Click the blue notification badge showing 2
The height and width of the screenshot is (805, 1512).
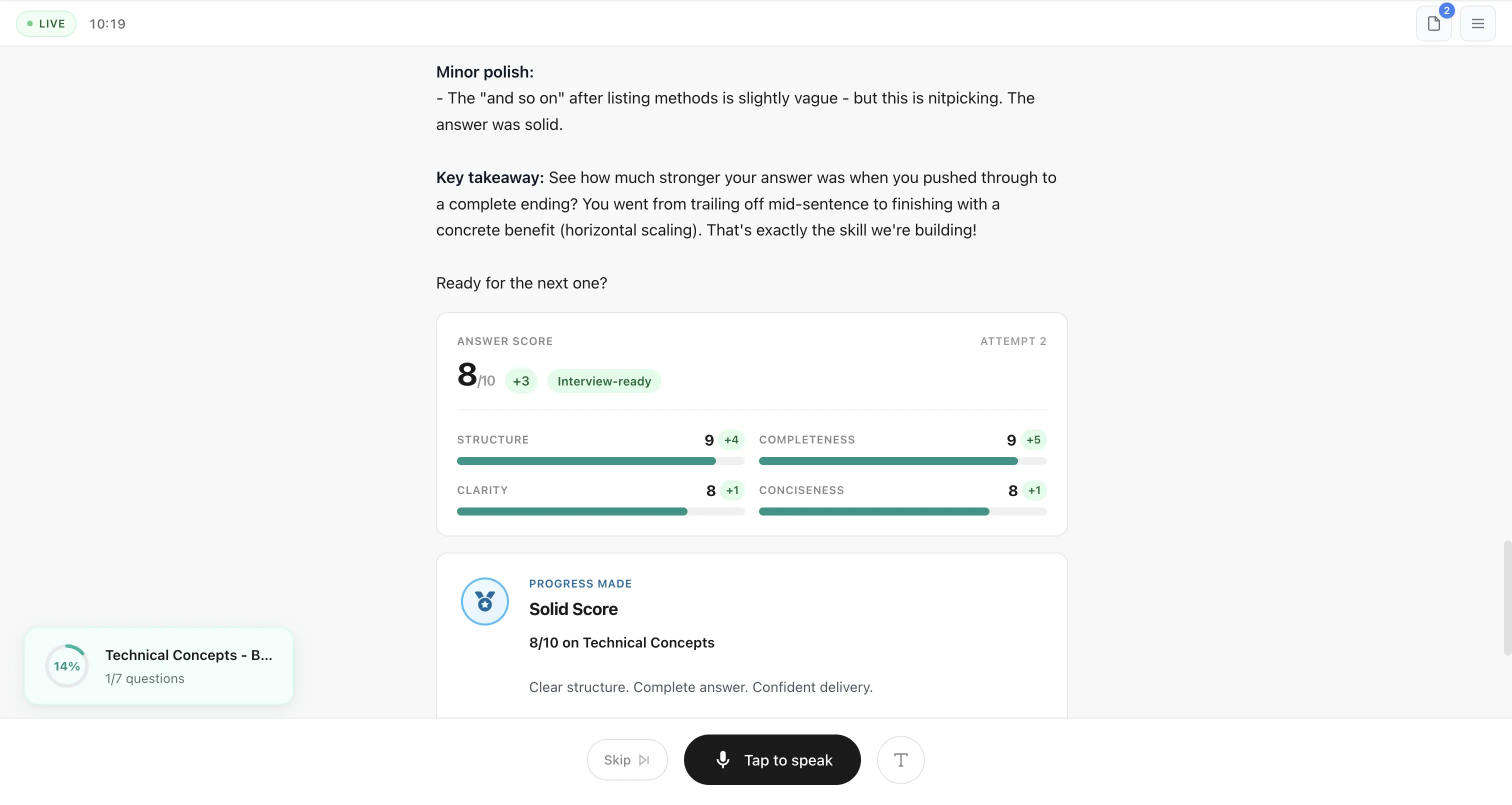pos(1446,10)
